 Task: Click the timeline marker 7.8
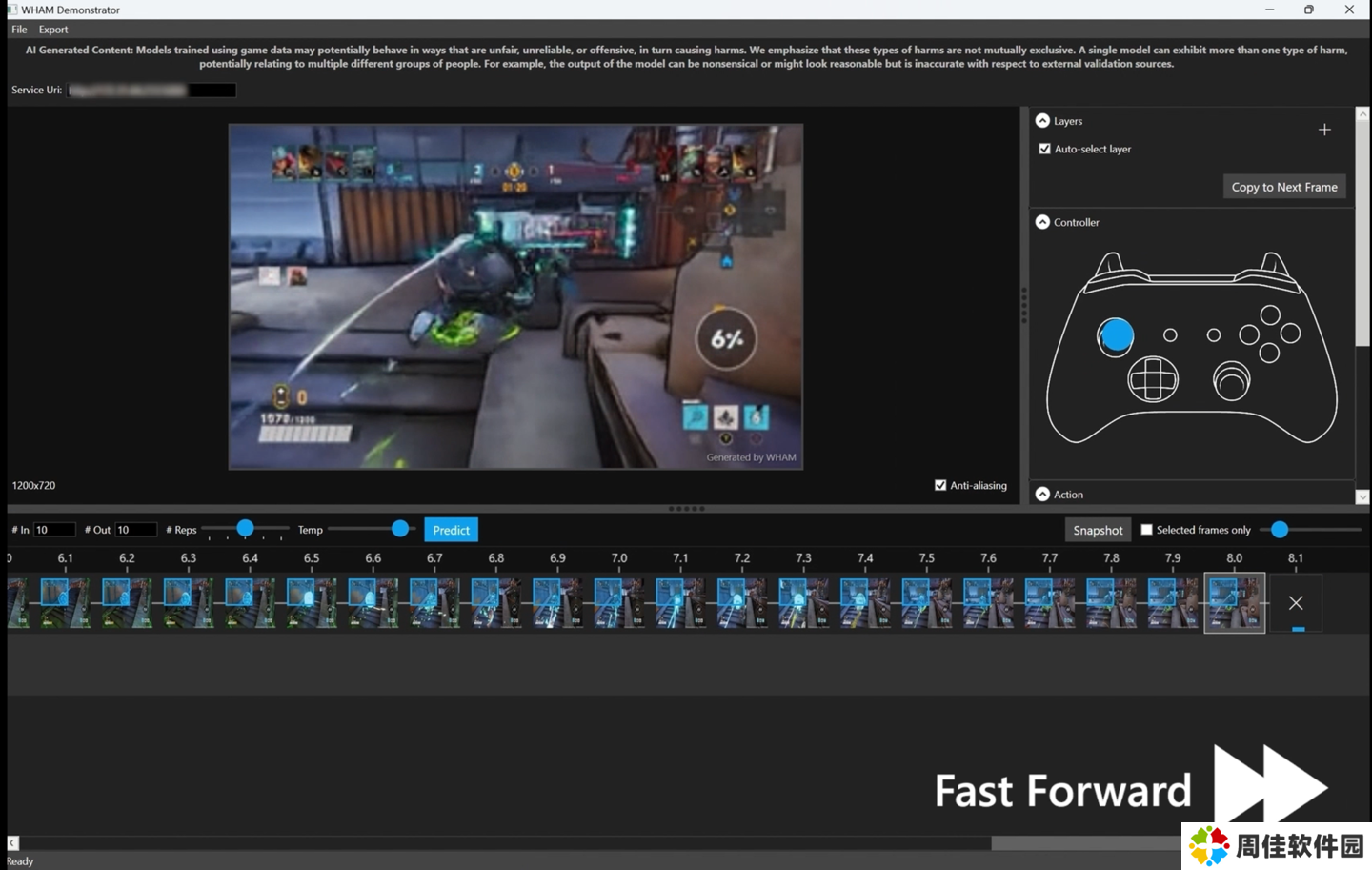click(x=1111, y=558)
